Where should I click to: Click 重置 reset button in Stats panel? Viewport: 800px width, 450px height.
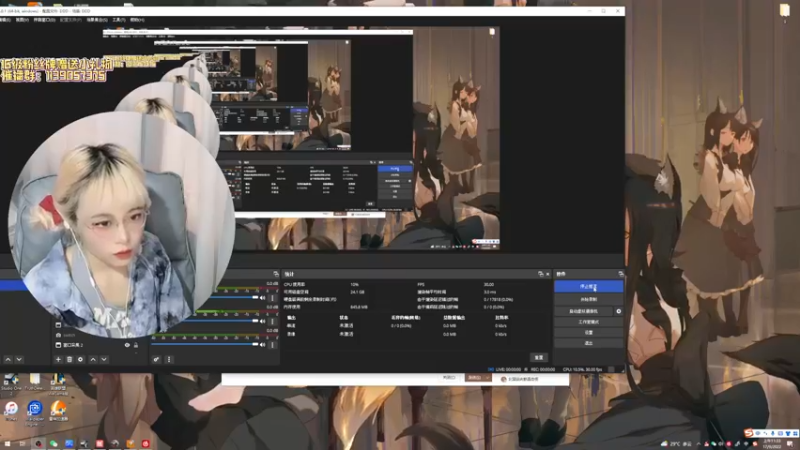(x=539, y=358)
